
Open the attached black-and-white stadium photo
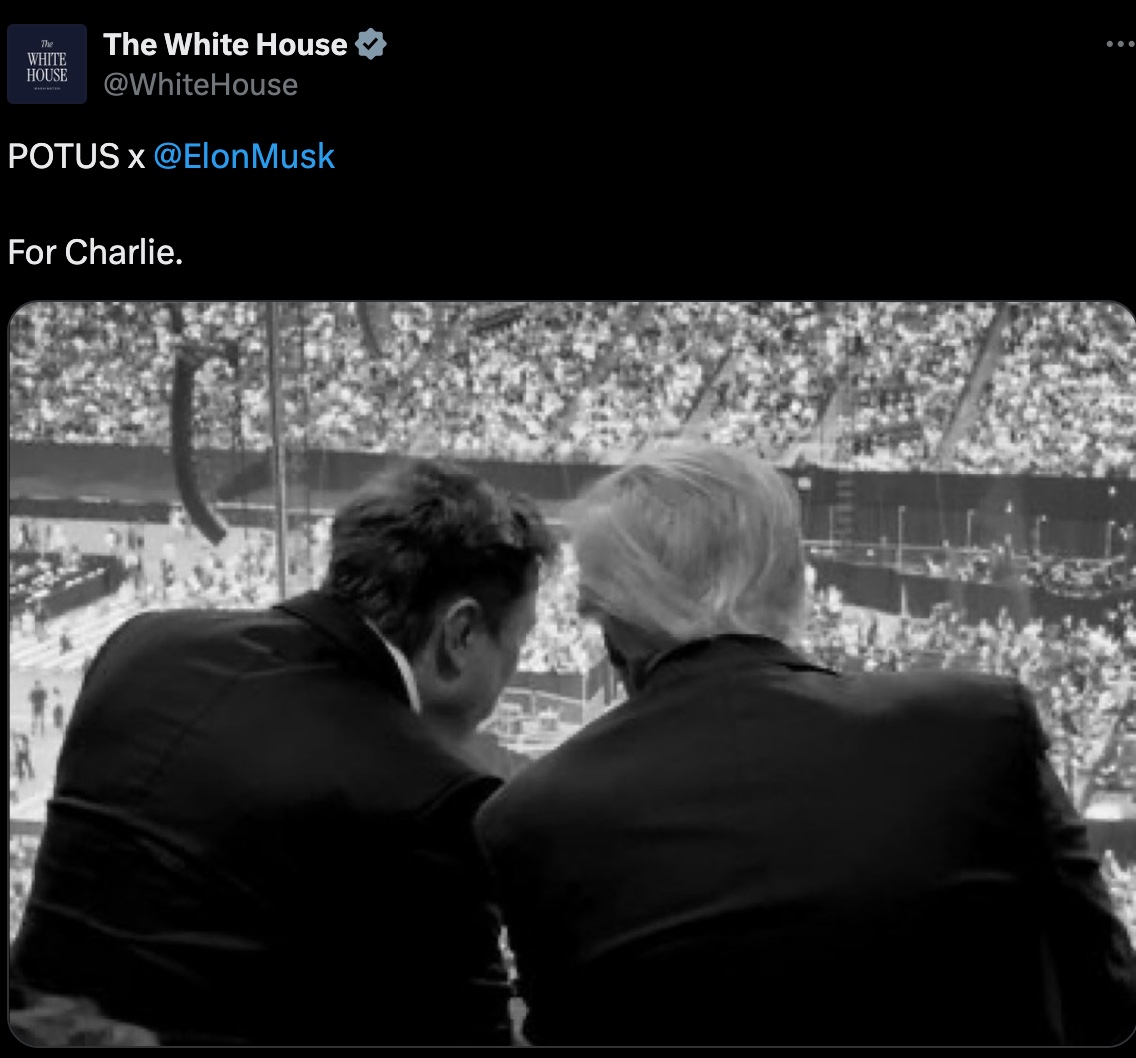tap(572, 674)
